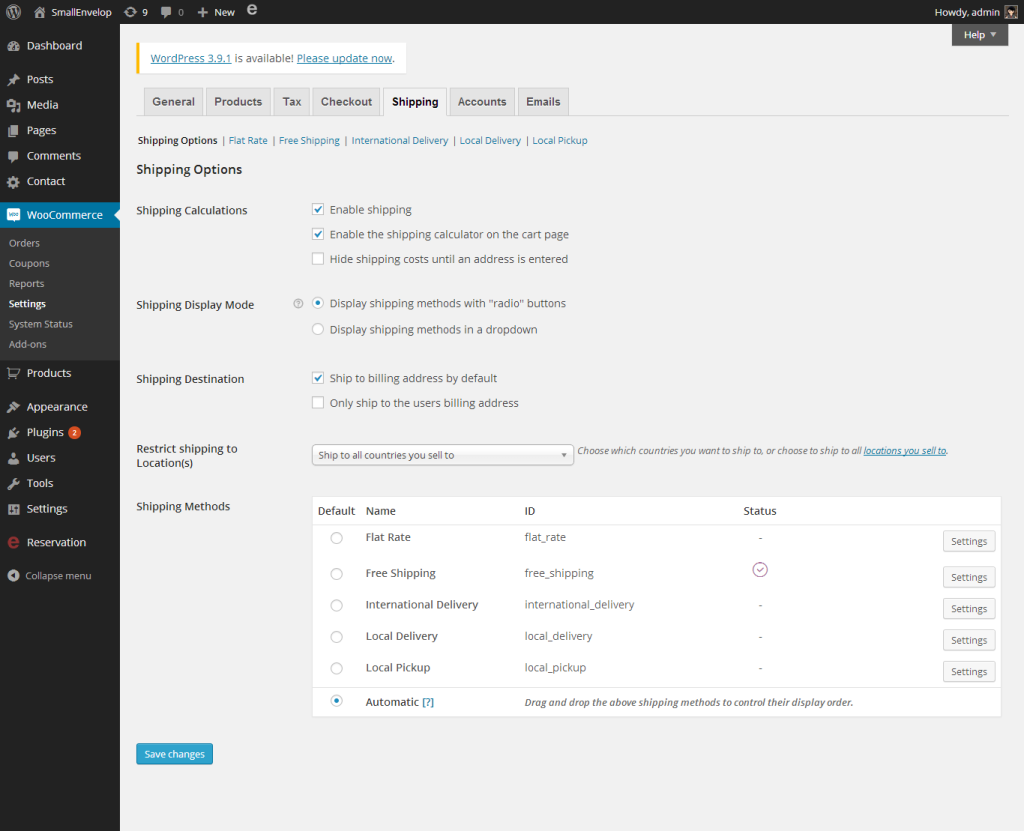Switch to the Emails tab
The width and height of the screenshot is (1024, 831).
pos(543,102)
